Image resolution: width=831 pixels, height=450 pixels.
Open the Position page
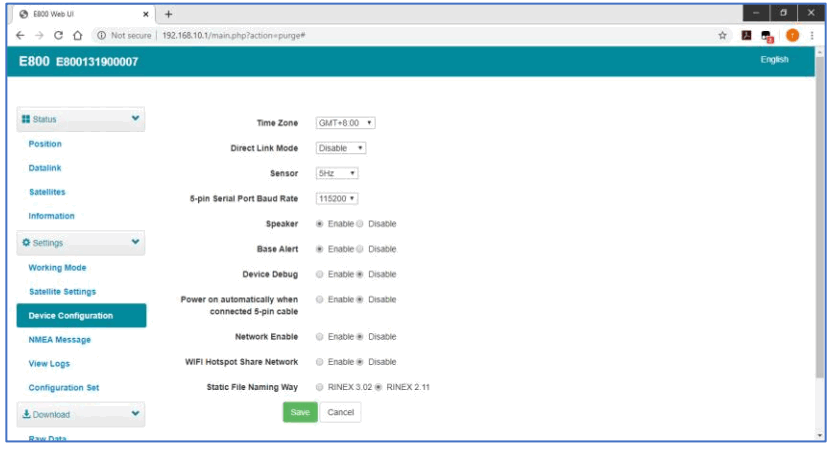[45, 144]
